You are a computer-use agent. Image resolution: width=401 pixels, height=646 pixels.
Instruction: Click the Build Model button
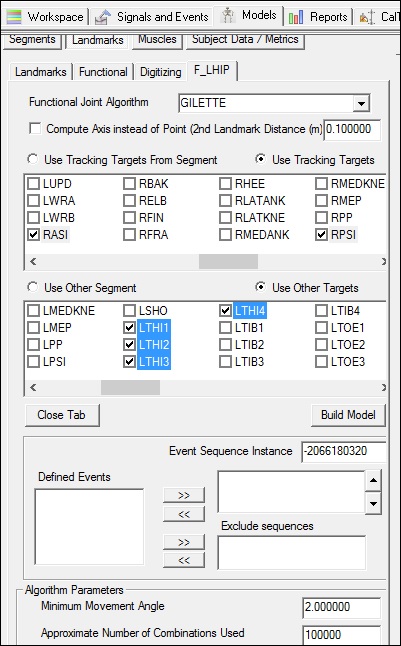coord(348,415)
